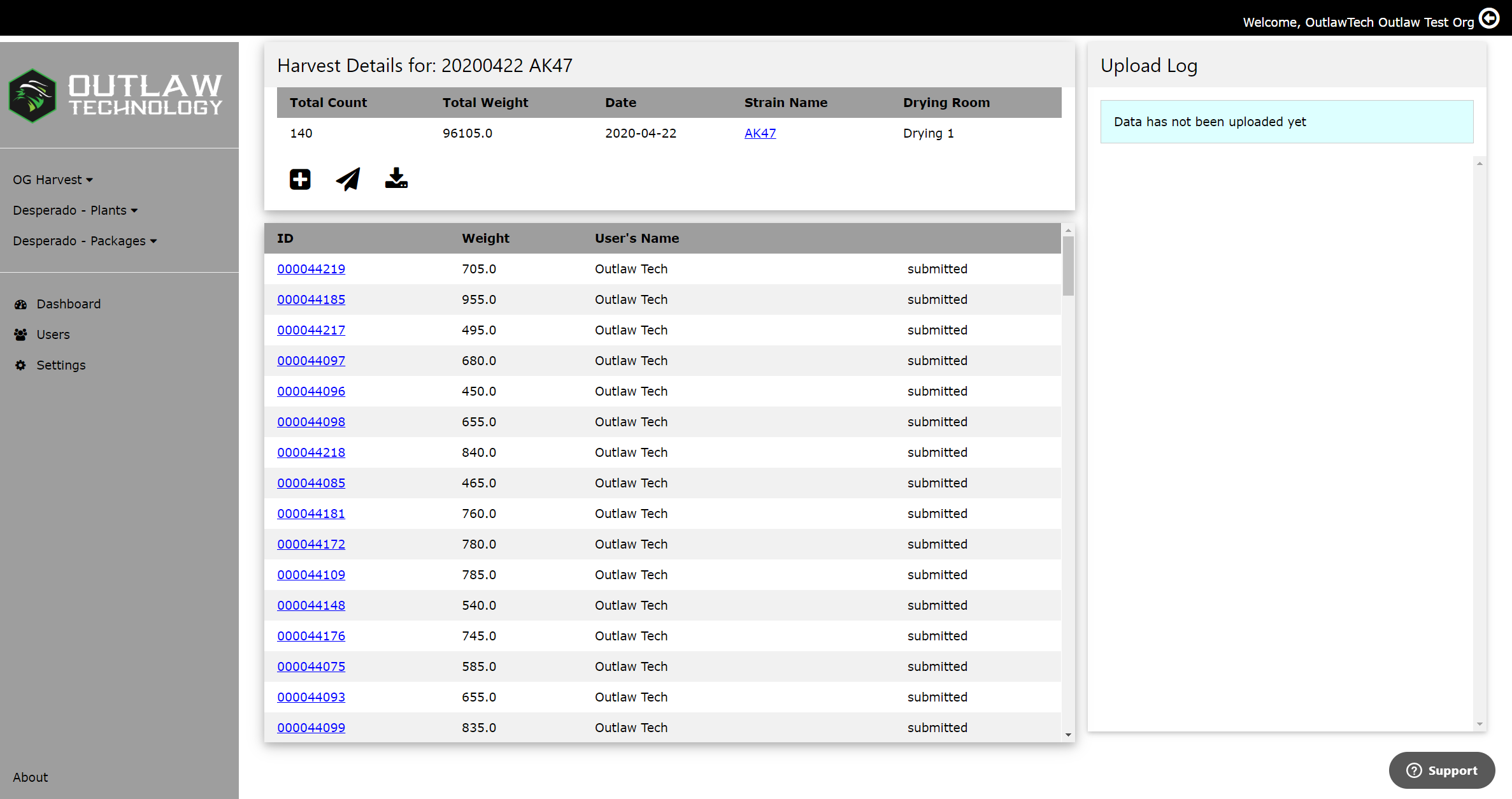This screenshot has width=1512, height=799.
Task: Expand the Desperado - Plants dropdown
Action: (75, 210)
